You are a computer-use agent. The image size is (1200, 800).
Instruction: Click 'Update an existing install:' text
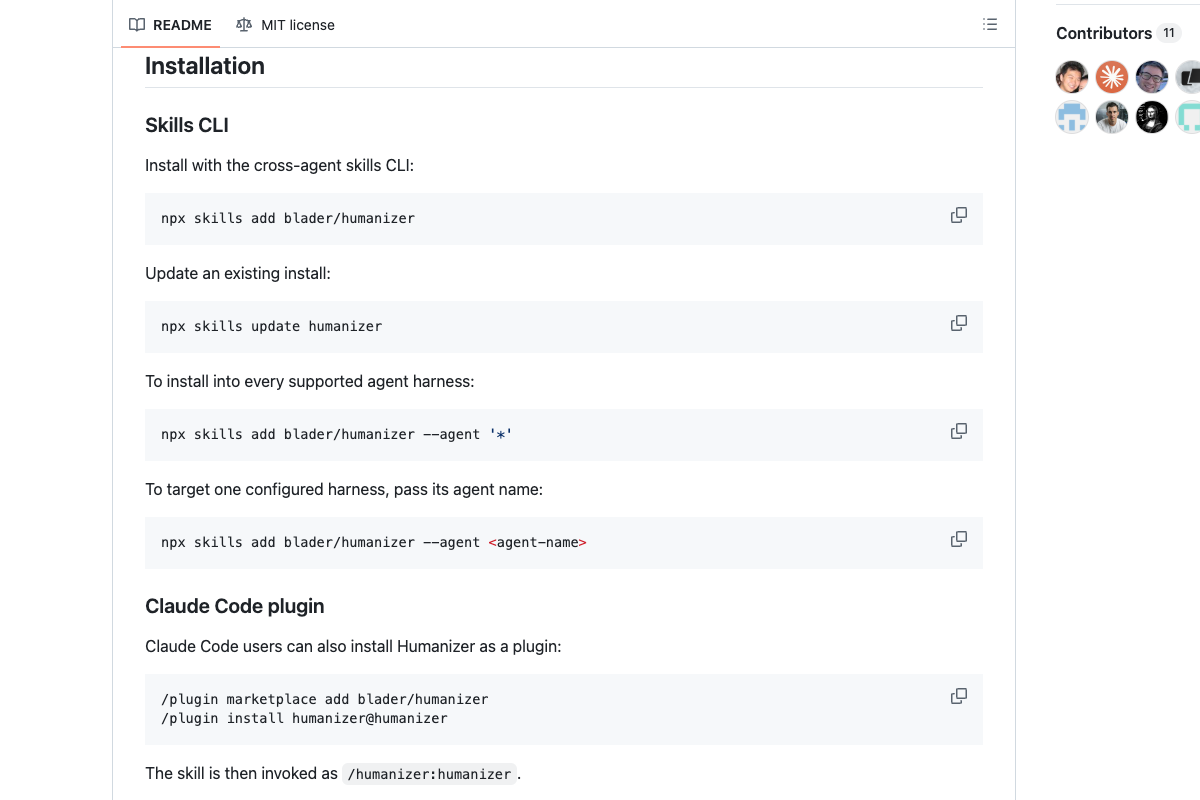click(238, 273)
